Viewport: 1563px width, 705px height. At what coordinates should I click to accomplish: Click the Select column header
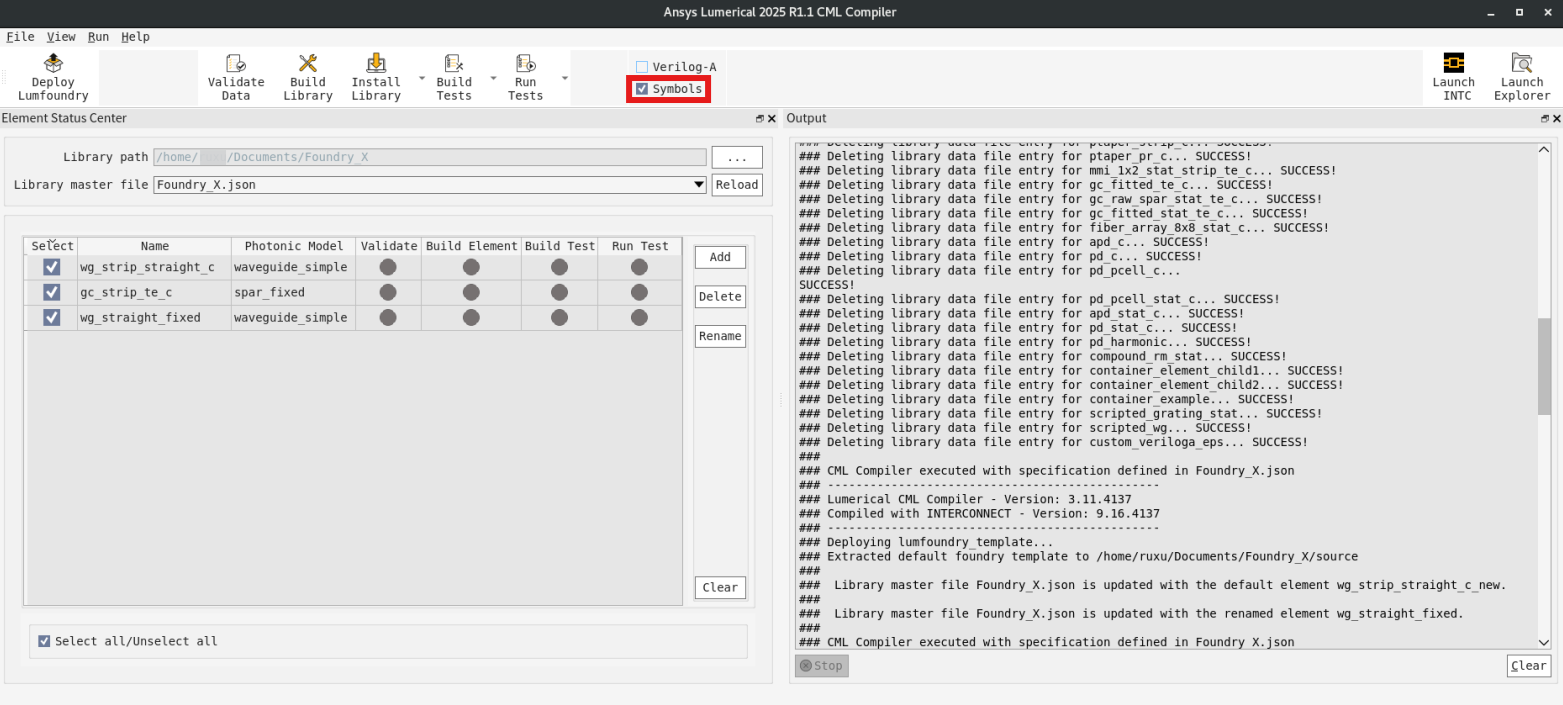click(52, 246)
